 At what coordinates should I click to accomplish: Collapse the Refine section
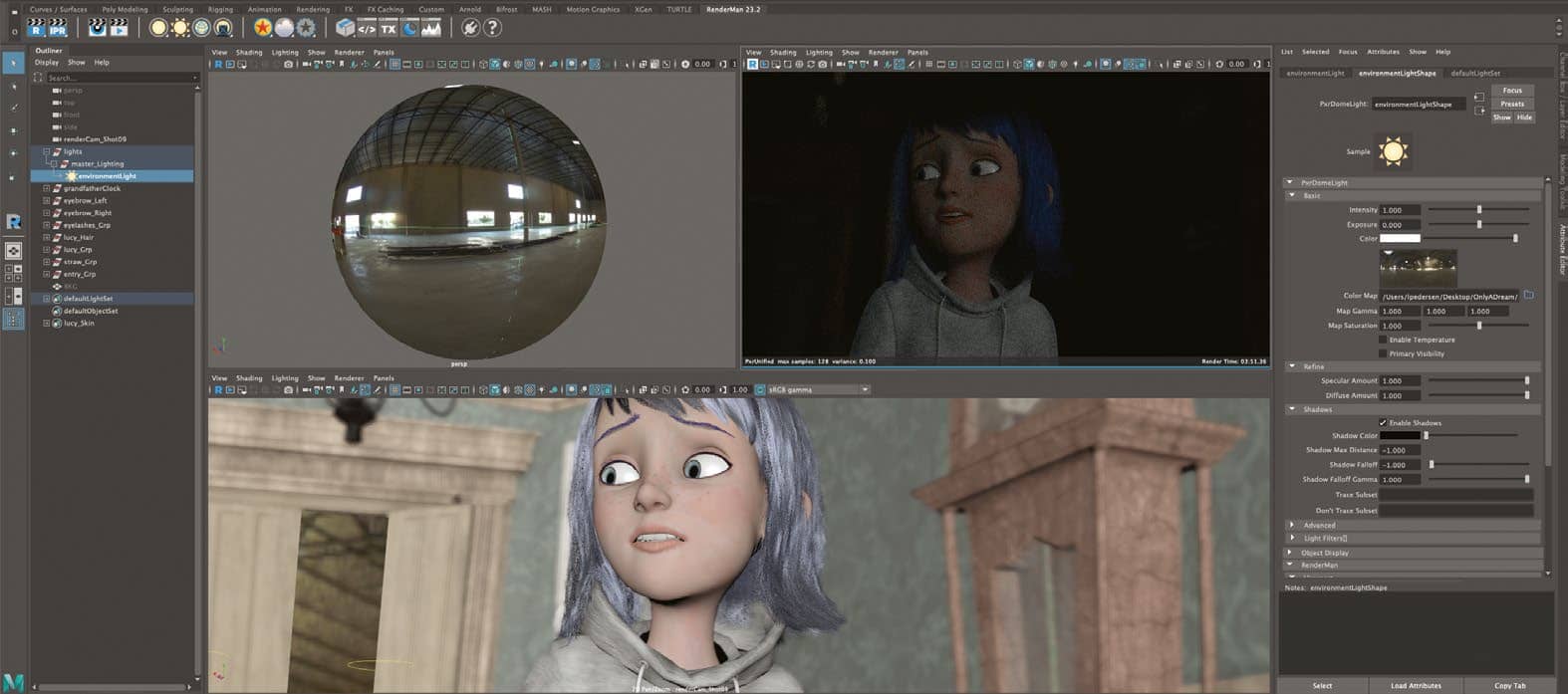(1292, 366)
